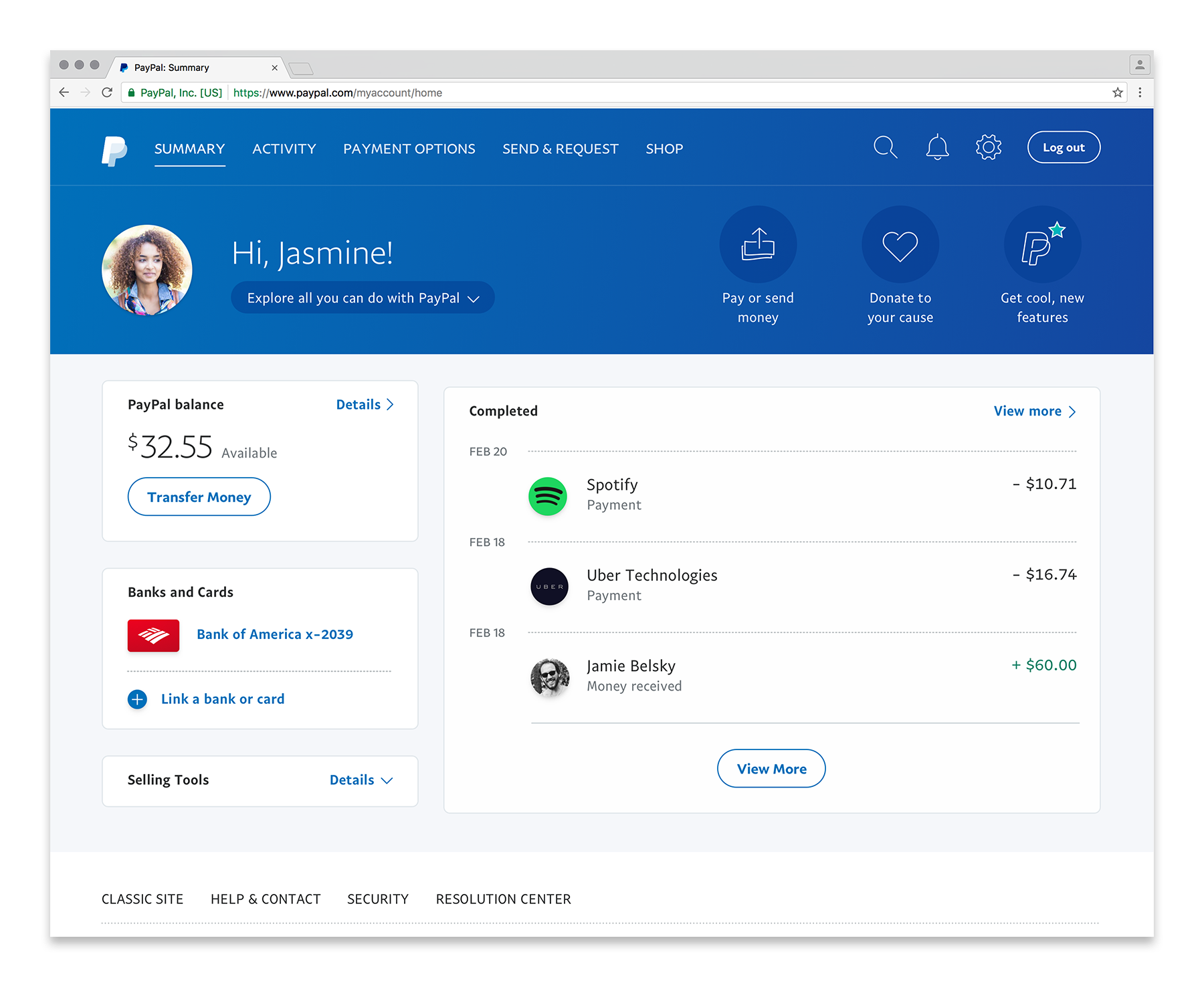Click the $32.55 balance amount
The height and width of the screenshot is (987, 1204).
170,447
